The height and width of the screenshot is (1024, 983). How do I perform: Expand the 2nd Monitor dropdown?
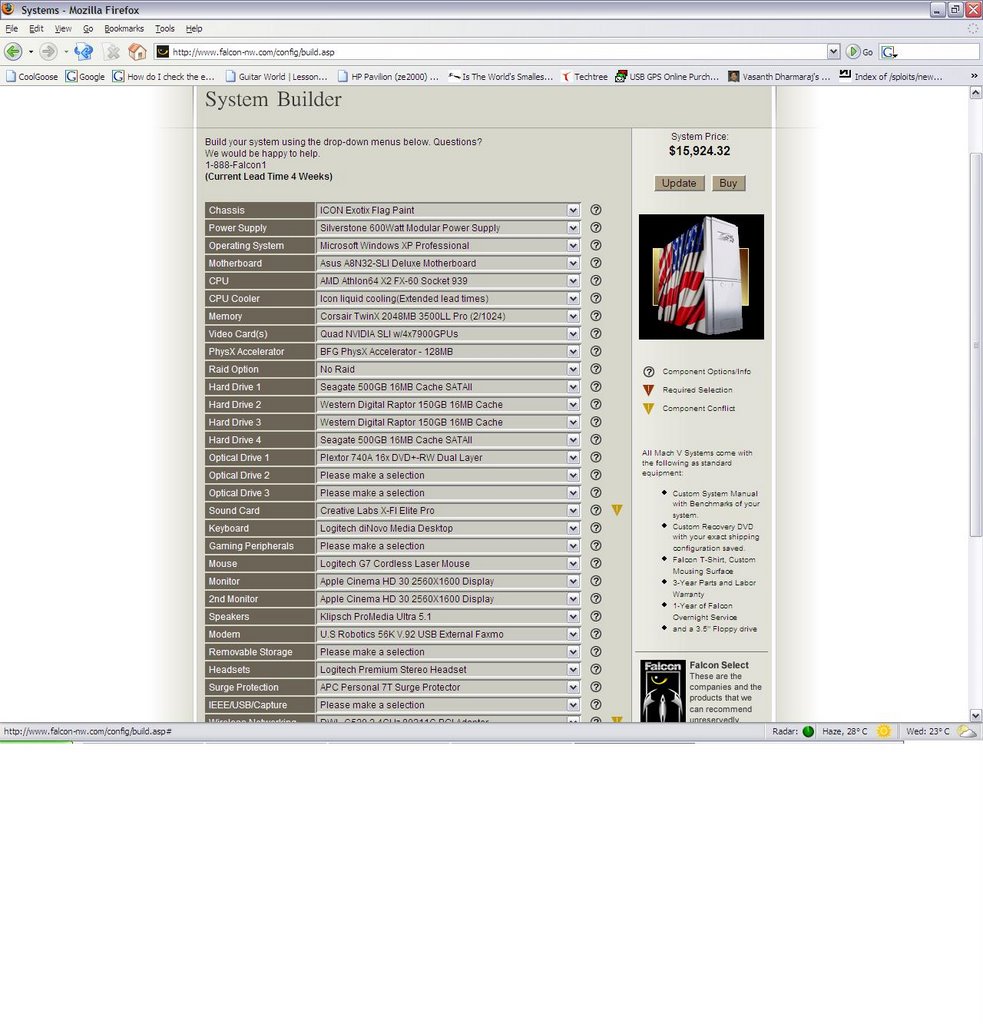click(448, 599)
